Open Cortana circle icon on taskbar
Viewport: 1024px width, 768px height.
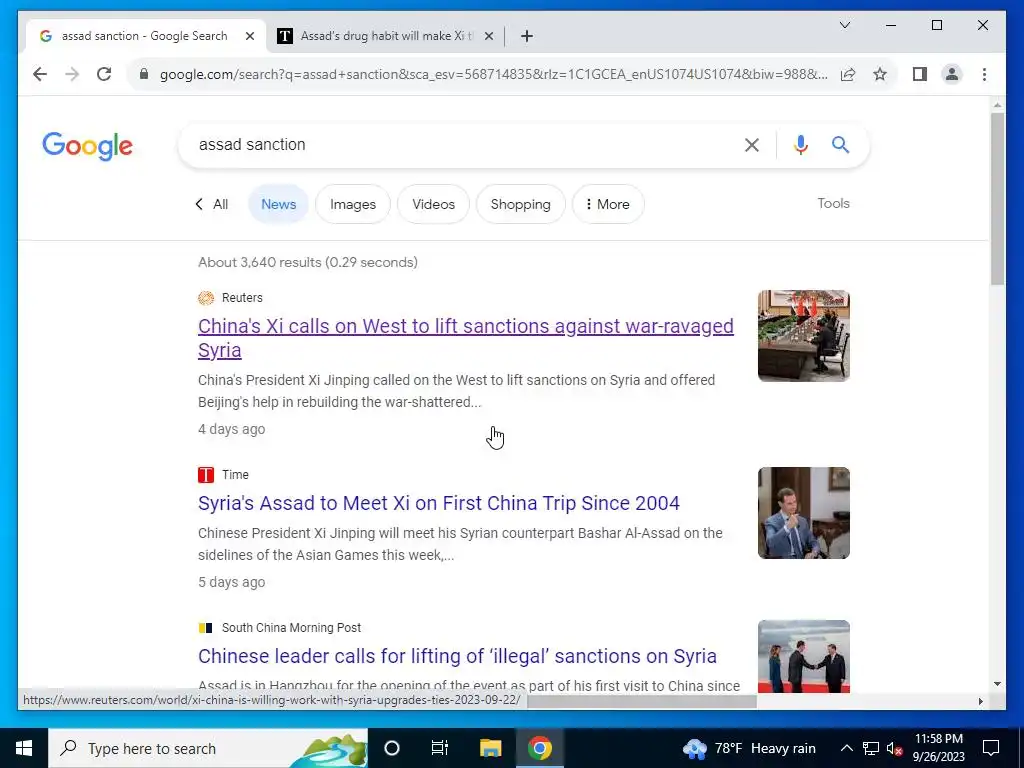coord(392,748)
